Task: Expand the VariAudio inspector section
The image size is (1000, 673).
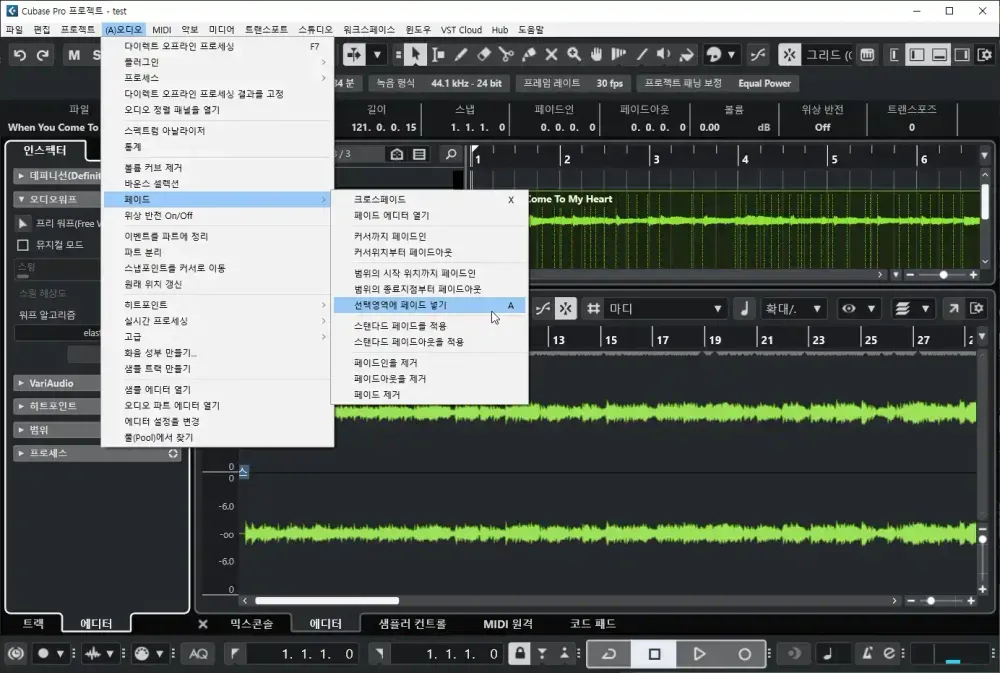Action: 57,383
